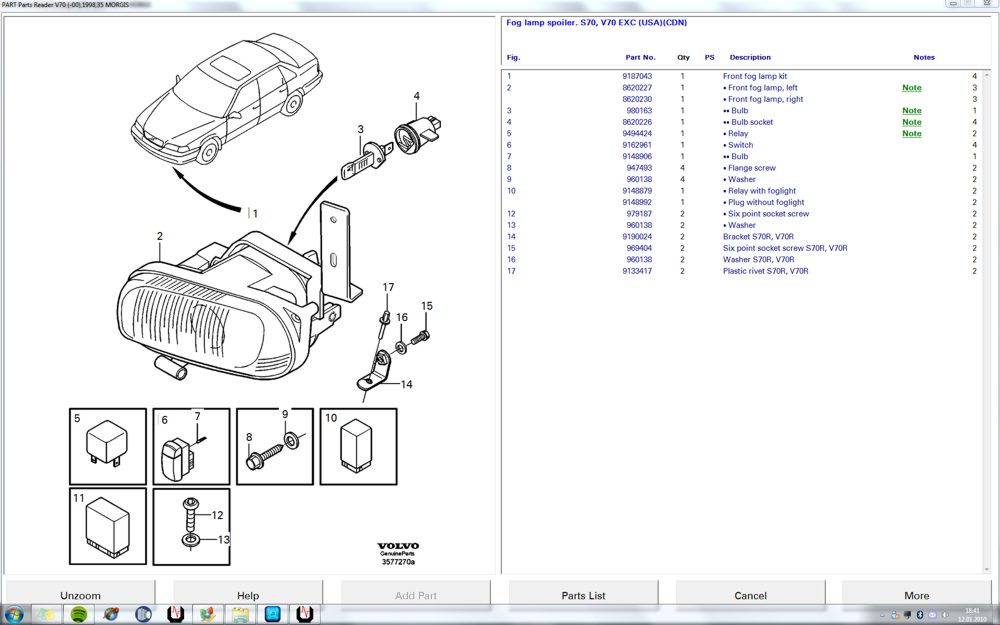Open the Note link for Bulb socket
This screenshot has height=625, width=1000.
click(x=911, y=122)
